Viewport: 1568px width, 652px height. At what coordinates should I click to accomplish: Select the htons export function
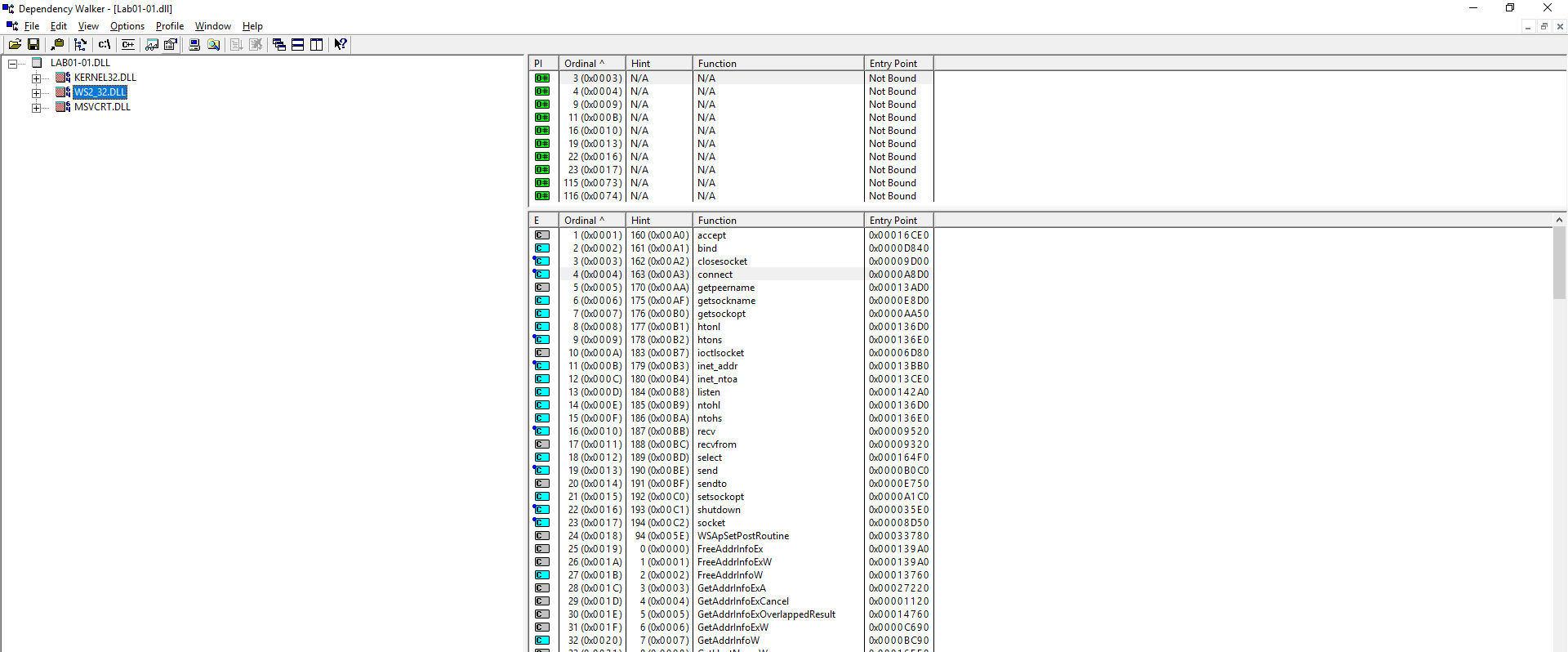point(710,340)
